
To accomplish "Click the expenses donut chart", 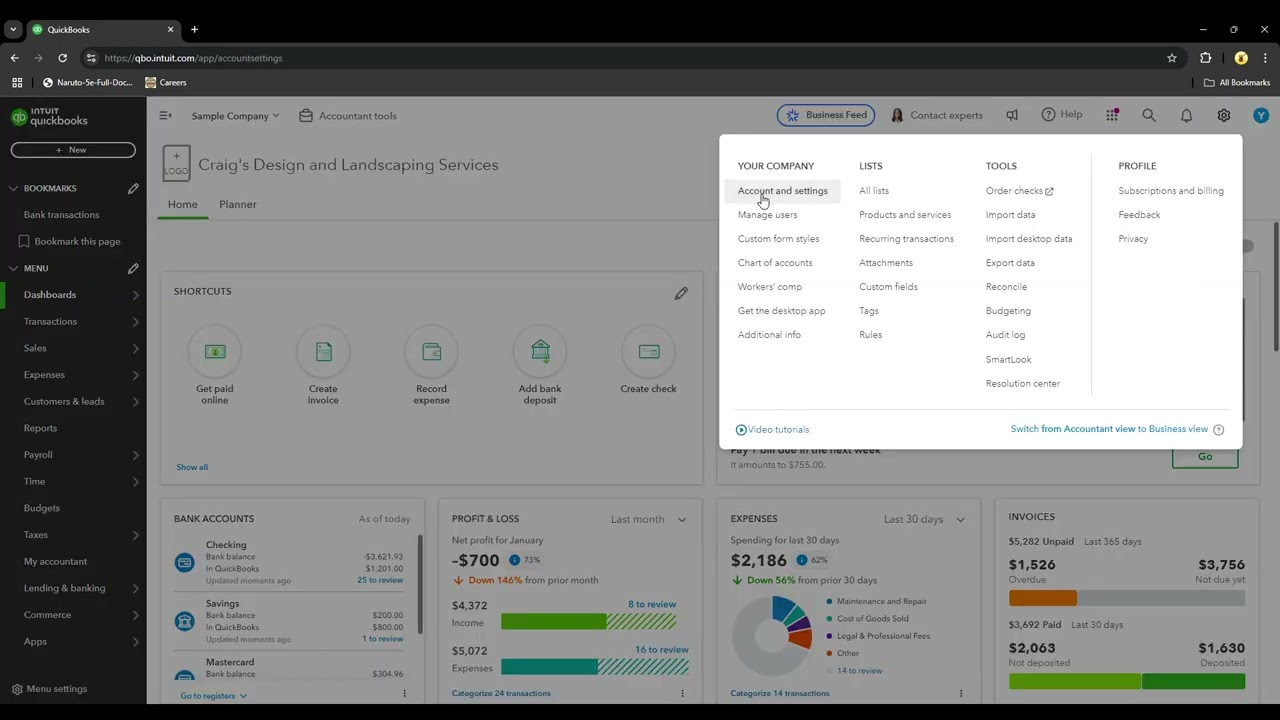I will click(x=772, y=634).
